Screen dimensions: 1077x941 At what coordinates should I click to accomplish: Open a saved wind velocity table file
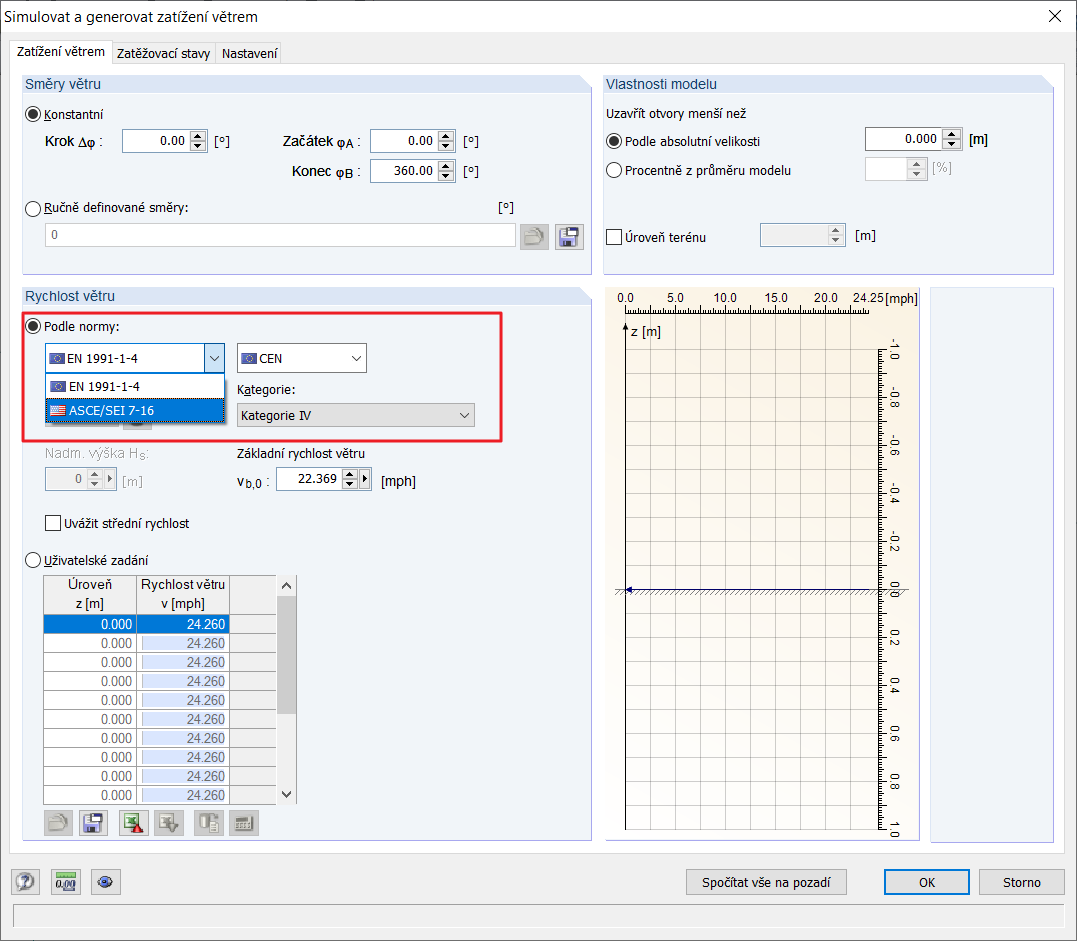click(58, 822)
